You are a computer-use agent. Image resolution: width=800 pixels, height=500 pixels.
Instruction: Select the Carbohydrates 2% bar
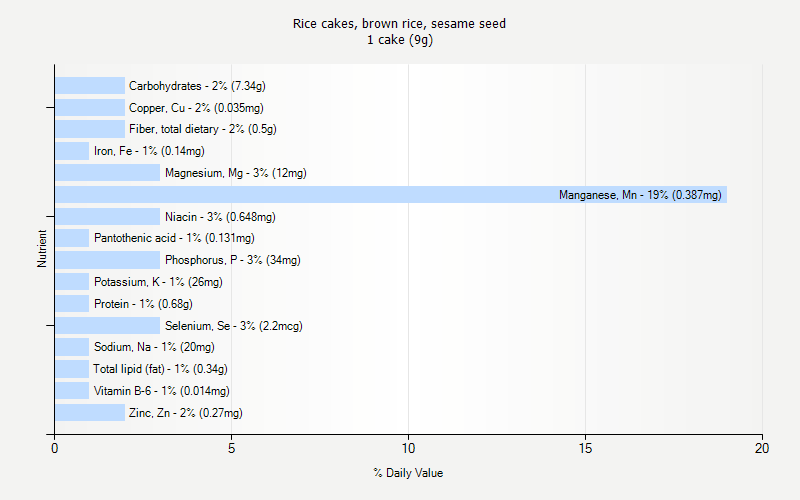coord(90,86)
